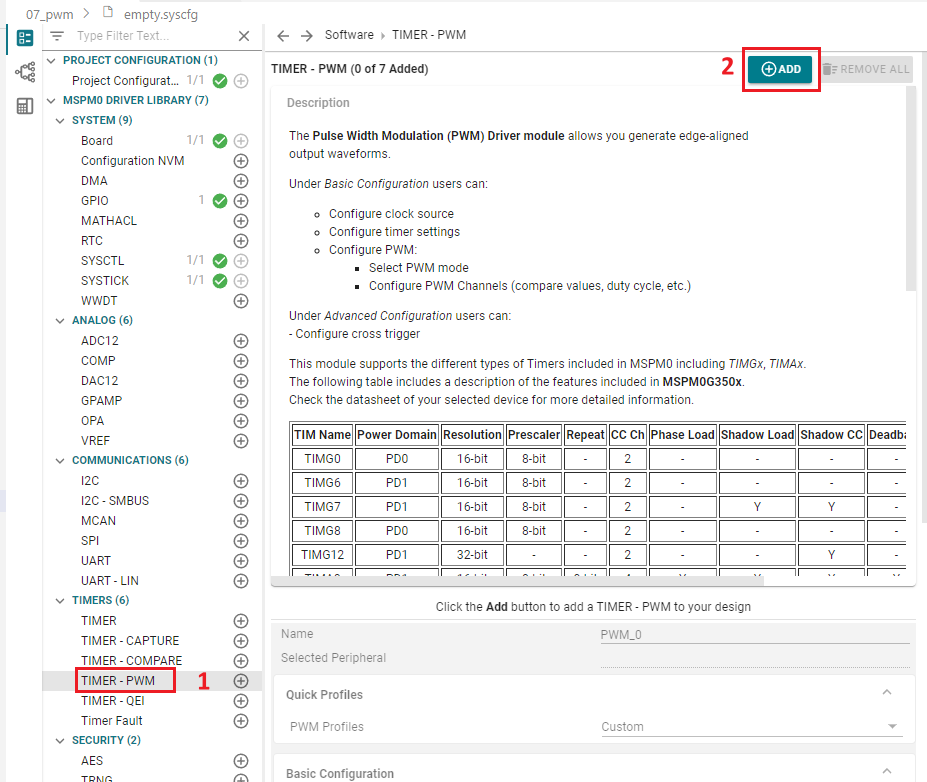The width and height of the screenshot is (927, 782).
Task: Add an SPI instance with plus icon
Action: coord(241,541)
